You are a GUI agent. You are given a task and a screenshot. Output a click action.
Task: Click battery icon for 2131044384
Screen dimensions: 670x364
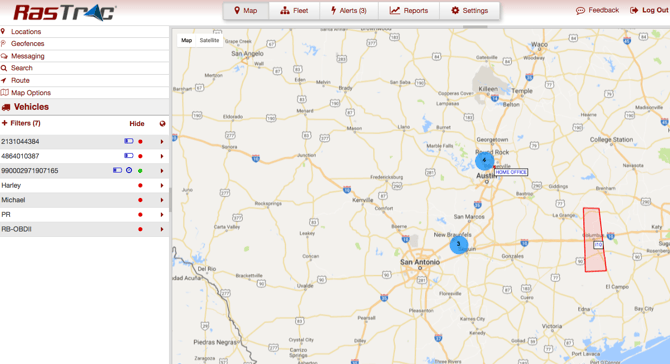(129, 141)
